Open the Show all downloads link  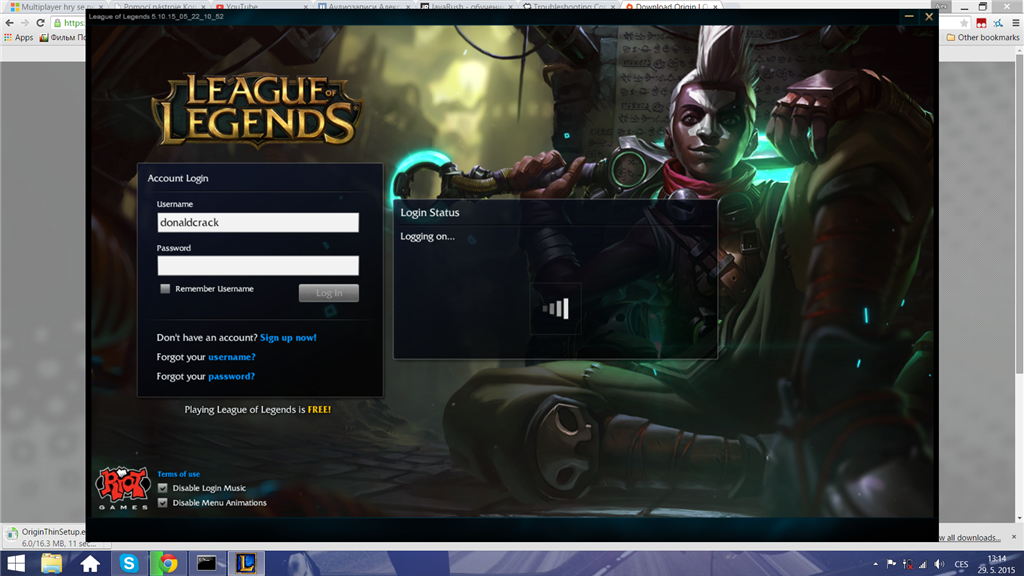click(970, 537)
